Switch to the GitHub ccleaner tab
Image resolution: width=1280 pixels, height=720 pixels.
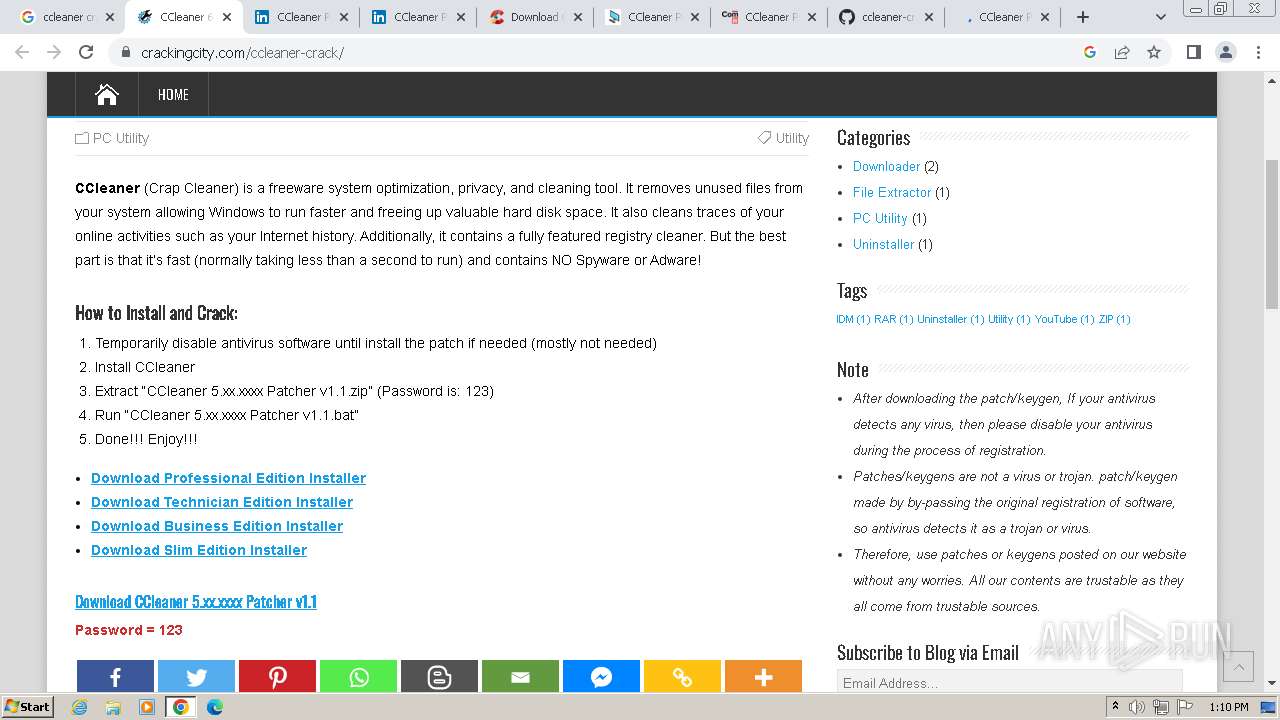[884, 17]
